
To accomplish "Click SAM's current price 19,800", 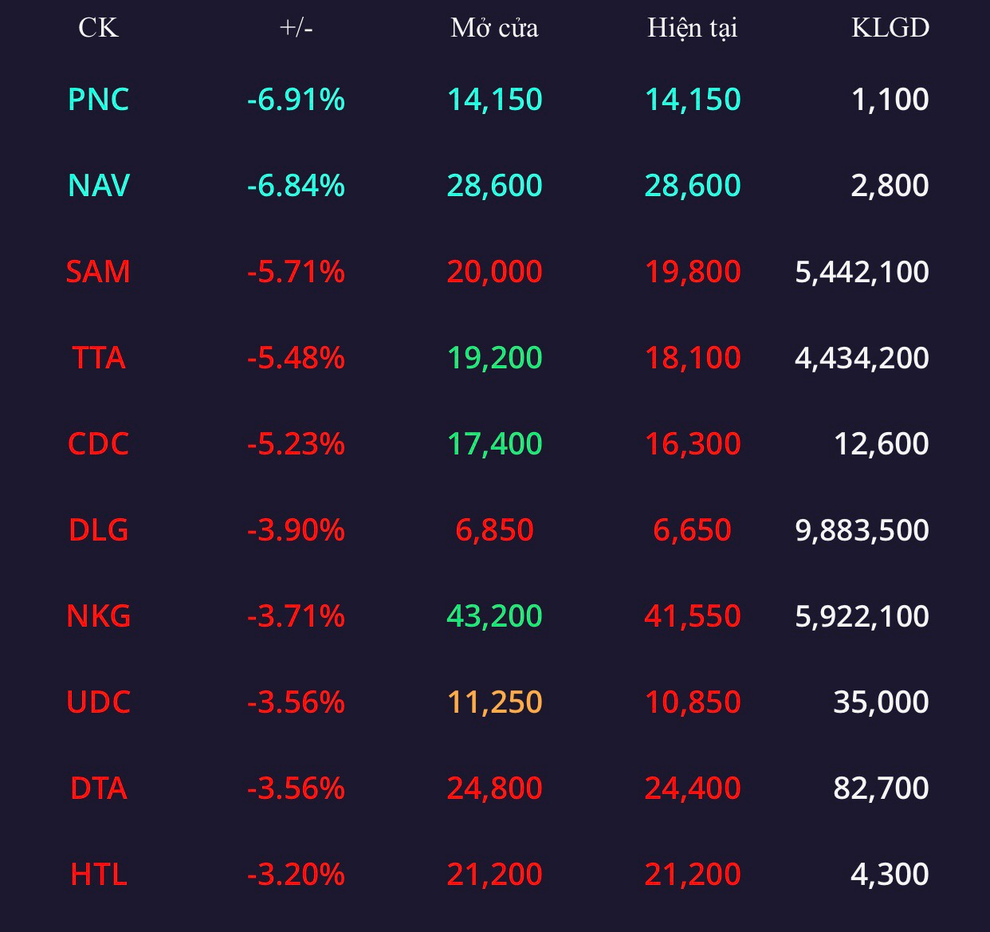I will pos(692,272).
